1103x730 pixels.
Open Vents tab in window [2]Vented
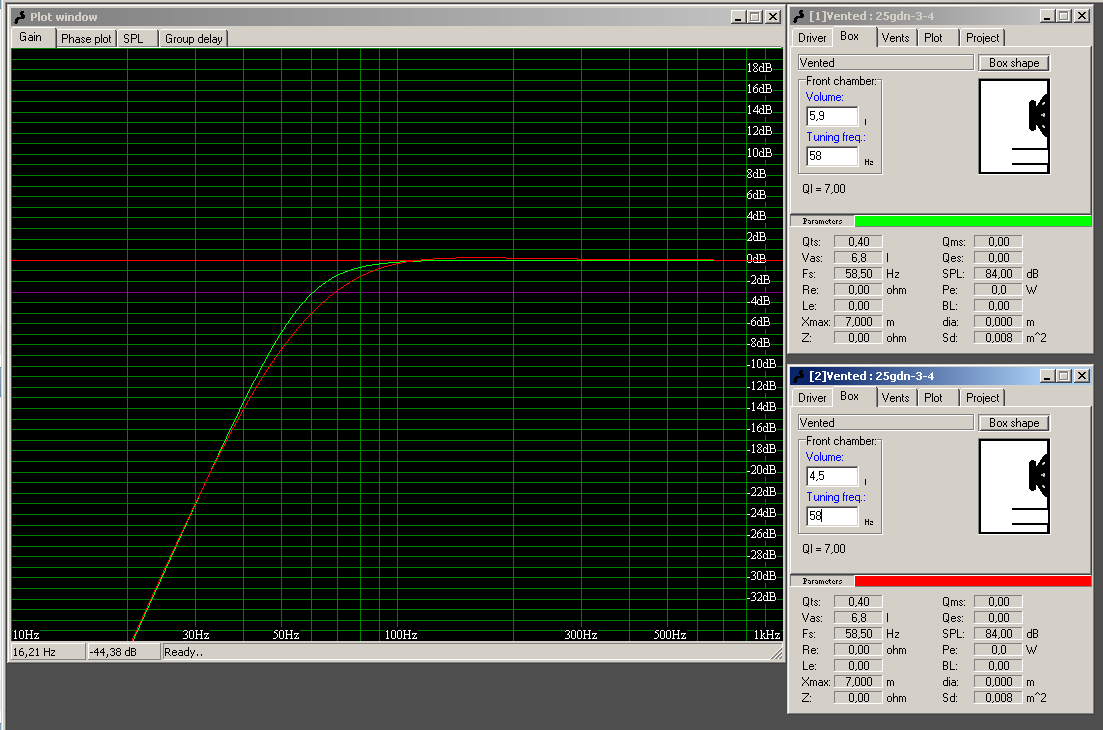click(895, 398)
